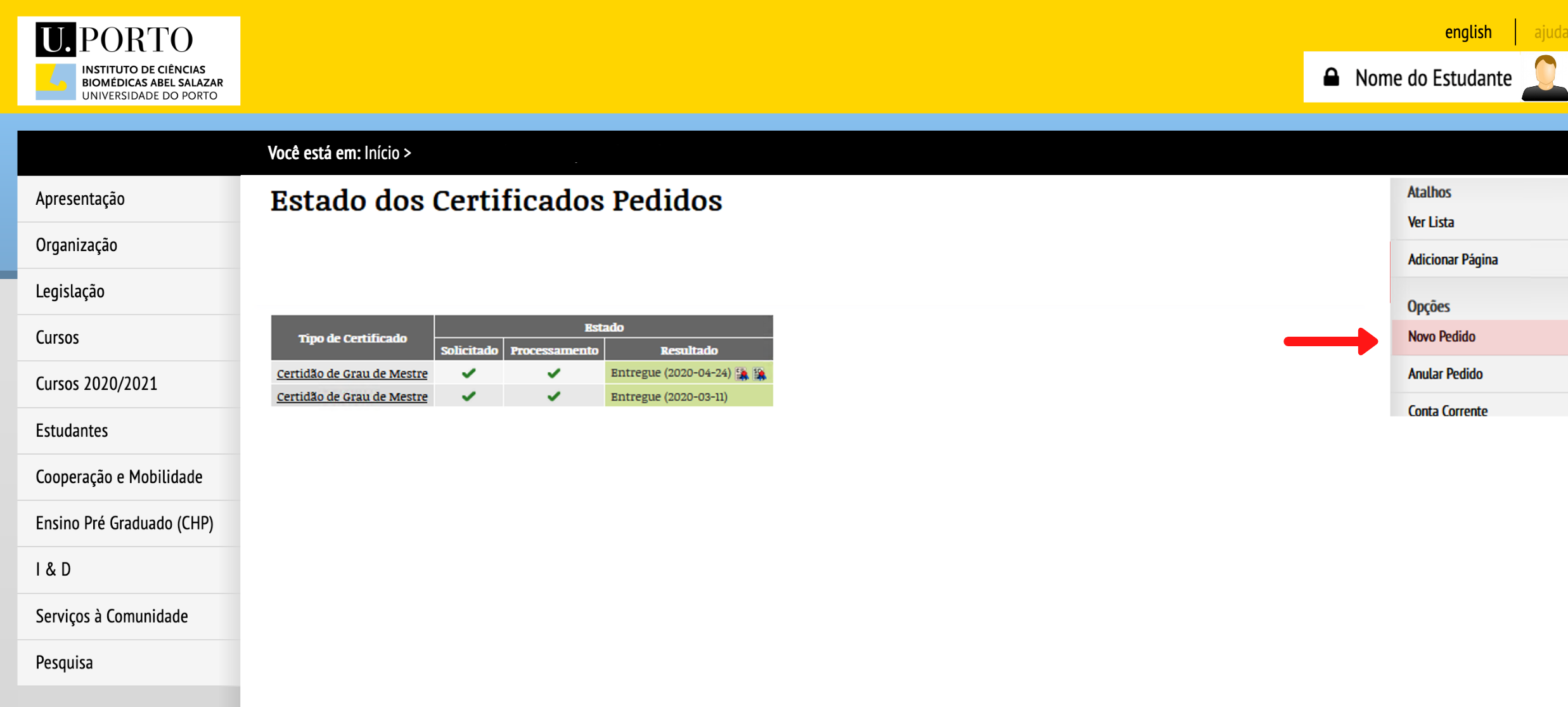Click the Processamento checkmark in the 2020-03-11 row
Image resolution: width=1568 pixels, height=707 pixels.
coord(554,396)
